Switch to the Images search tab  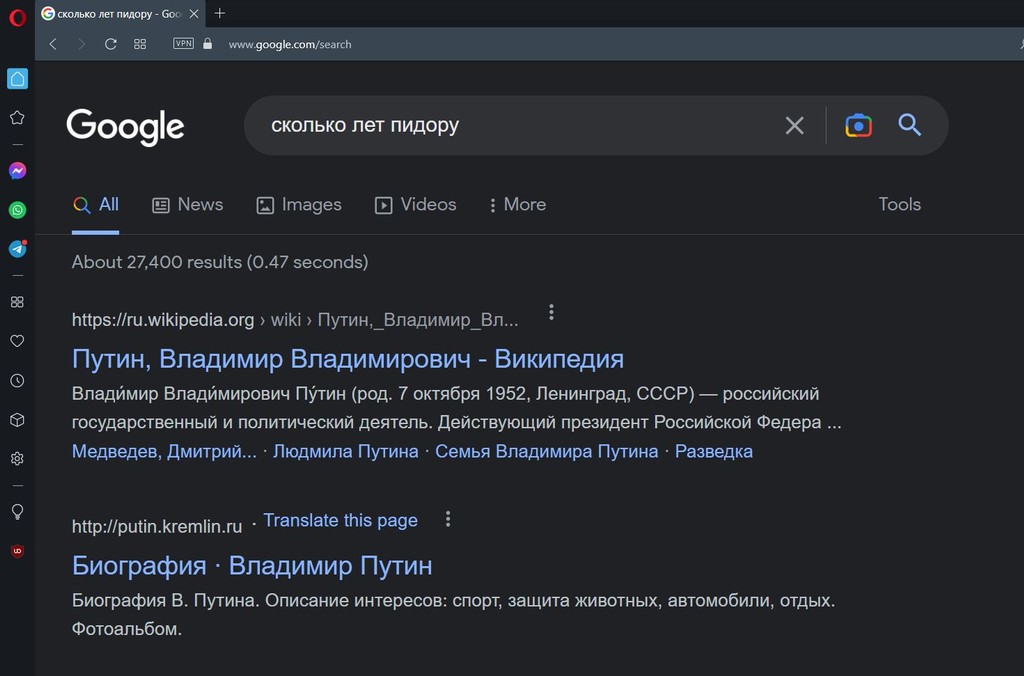coord(299,204)
